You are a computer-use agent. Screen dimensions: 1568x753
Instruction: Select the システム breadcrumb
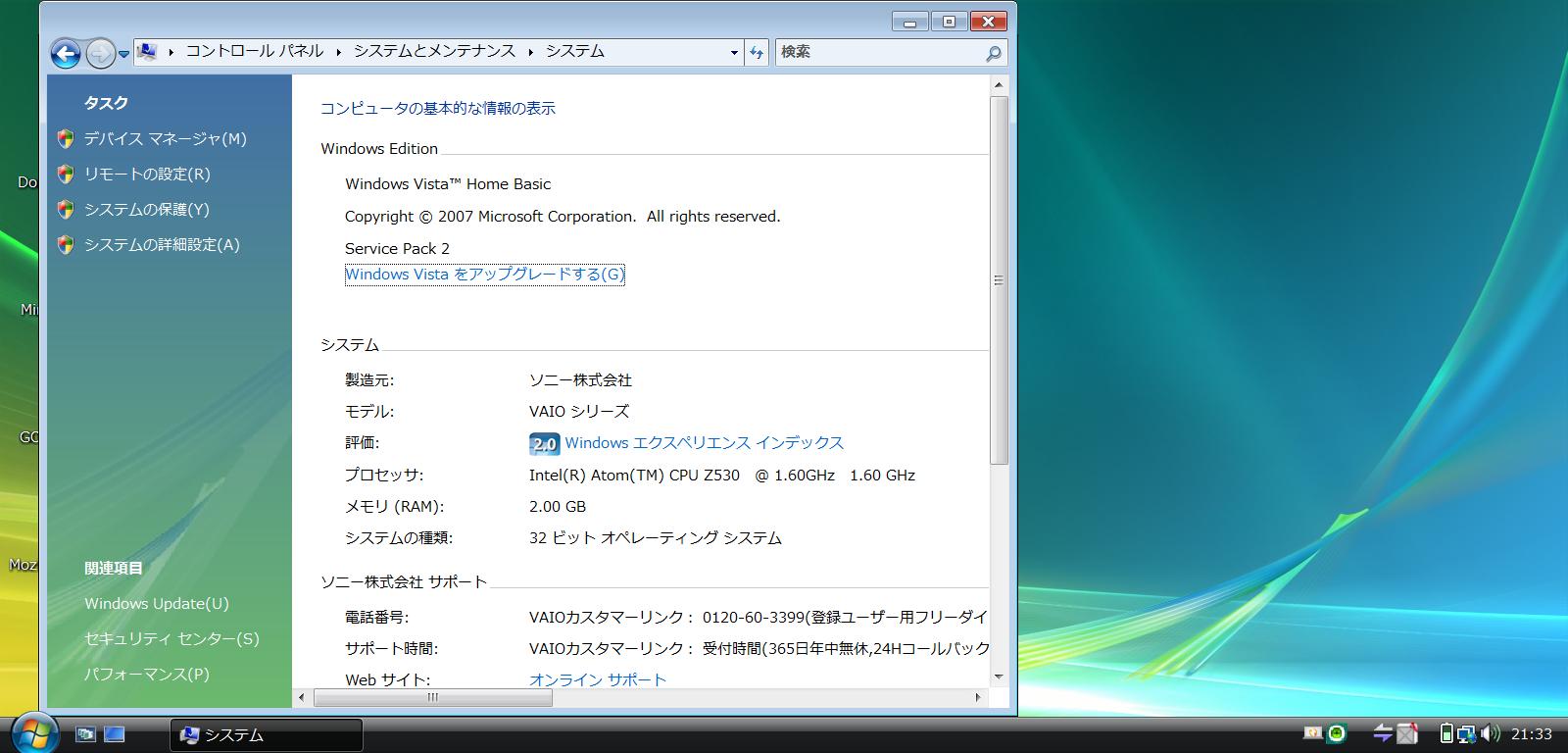(x=574, y=51)
